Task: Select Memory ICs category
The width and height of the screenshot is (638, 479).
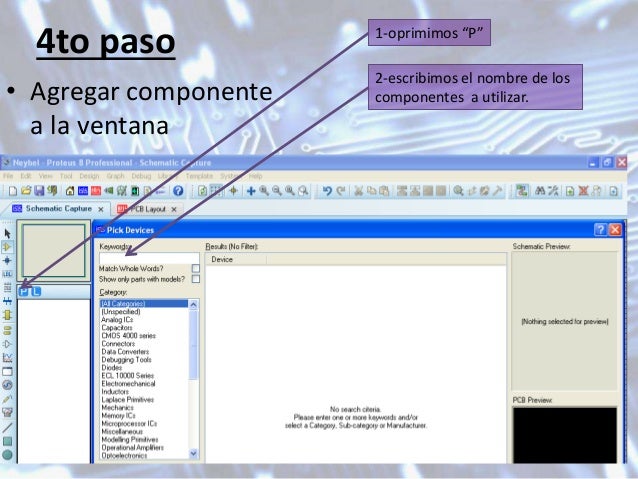Action: point(118,416)
